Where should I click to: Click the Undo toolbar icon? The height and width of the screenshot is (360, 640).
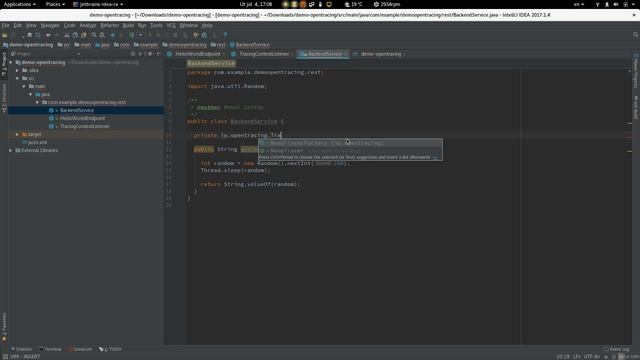pyautogui.click(x=49, y=36)
